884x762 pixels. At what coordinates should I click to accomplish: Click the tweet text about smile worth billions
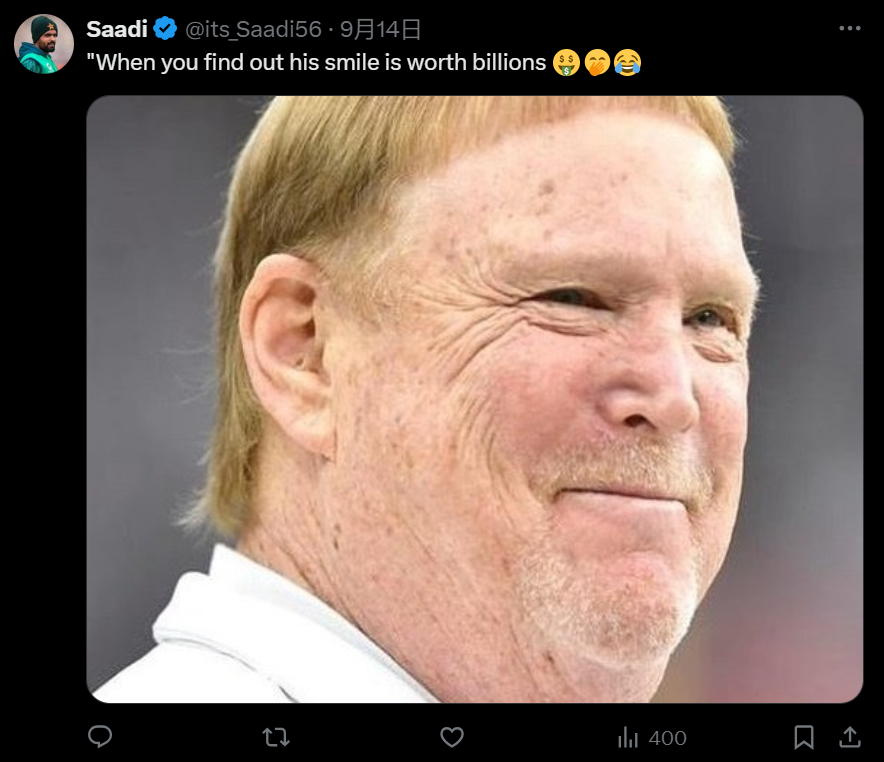(316, 63)
